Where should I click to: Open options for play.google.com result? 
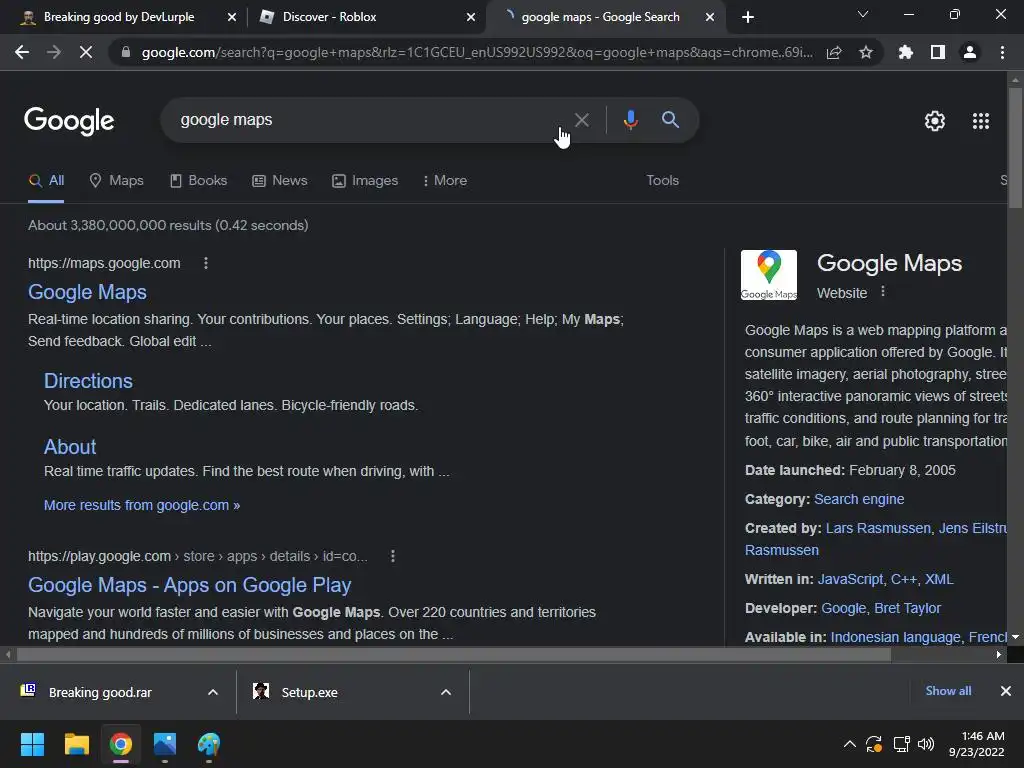[x=392, y=556]
